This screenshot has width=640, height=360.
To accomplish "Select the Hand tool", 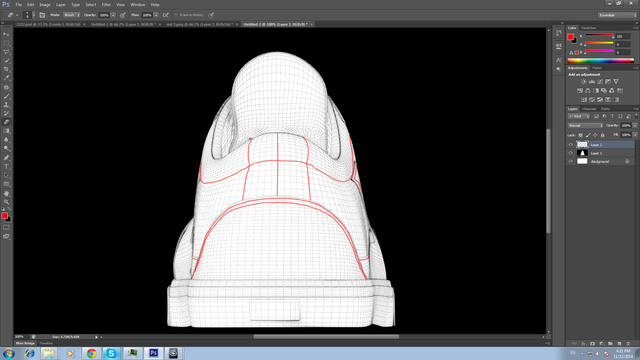I will (x=6, y=193).
